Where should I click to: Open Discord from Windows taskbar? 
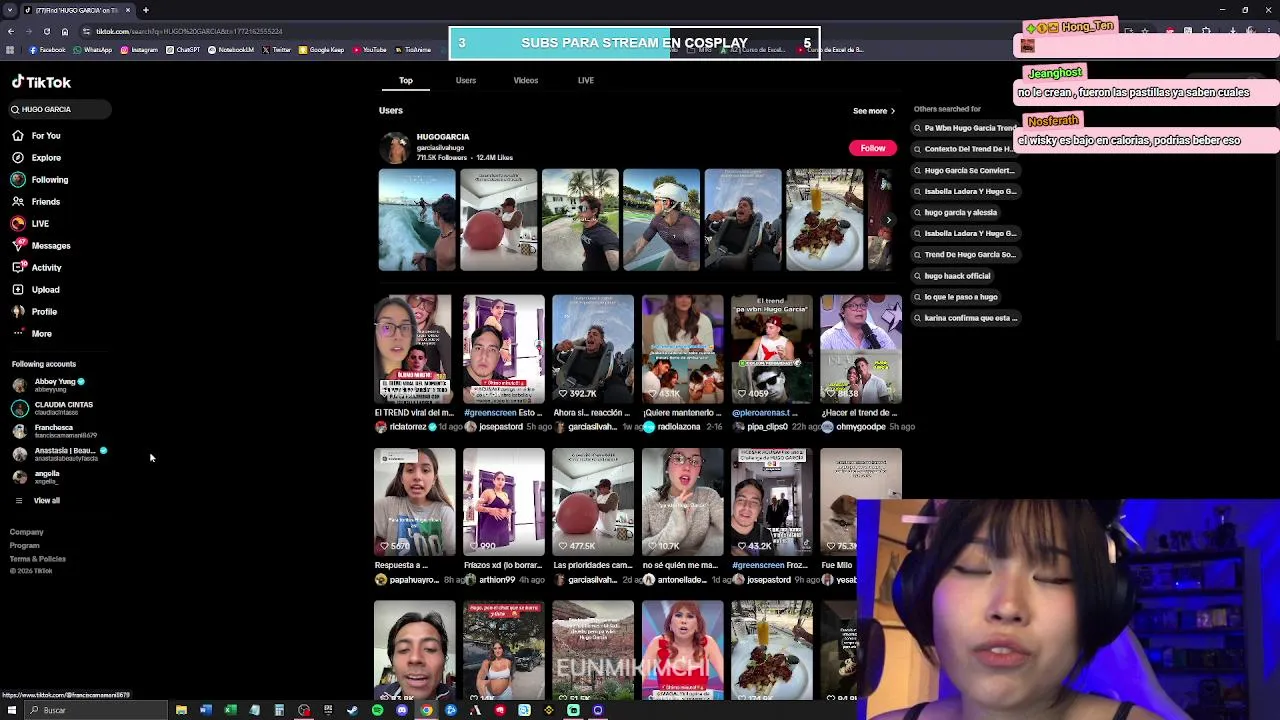[401, 710]
